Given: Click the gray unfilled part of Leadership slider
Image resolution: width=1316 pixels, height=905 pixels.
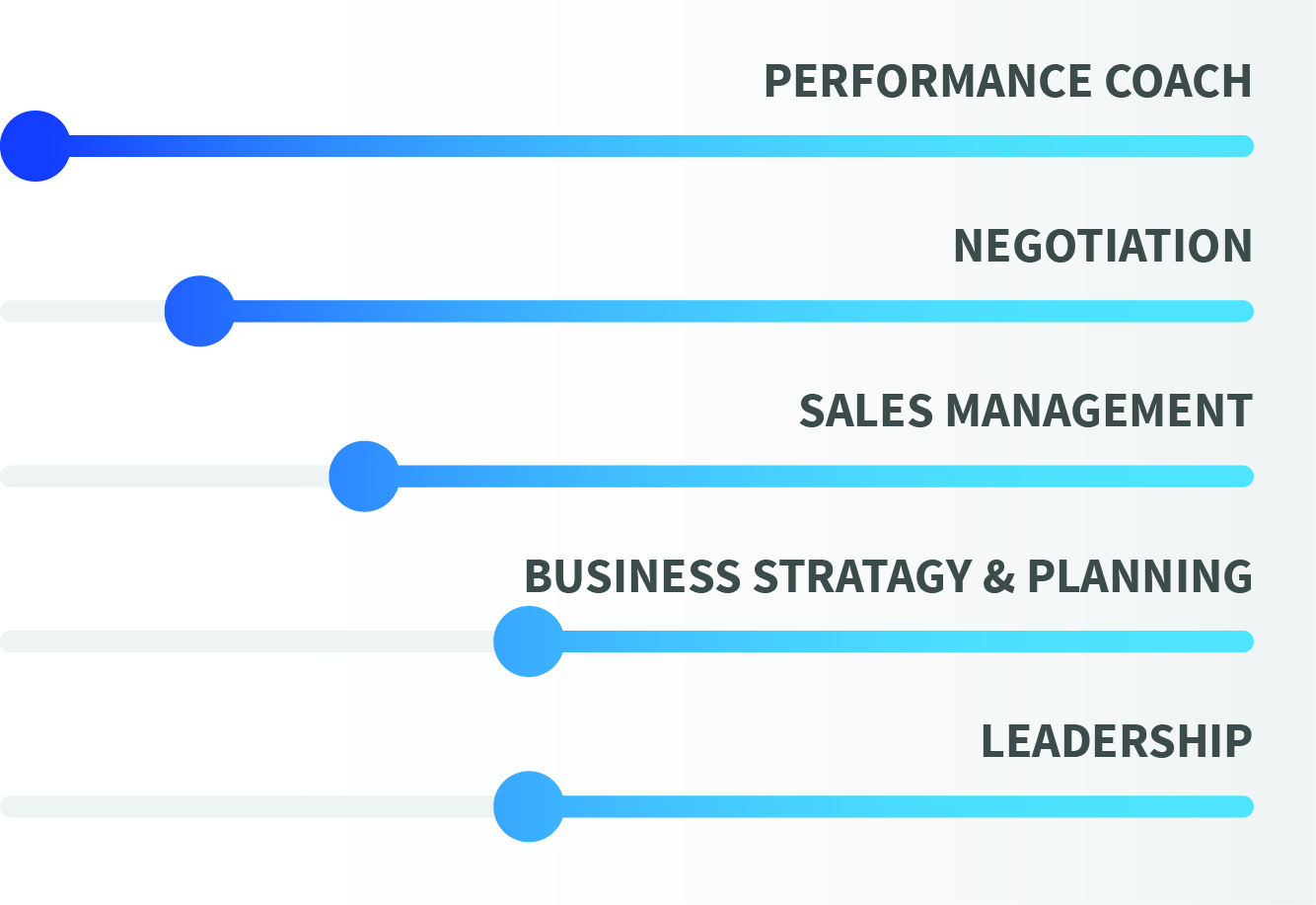Looking at the screenshot, I should 247,806.
